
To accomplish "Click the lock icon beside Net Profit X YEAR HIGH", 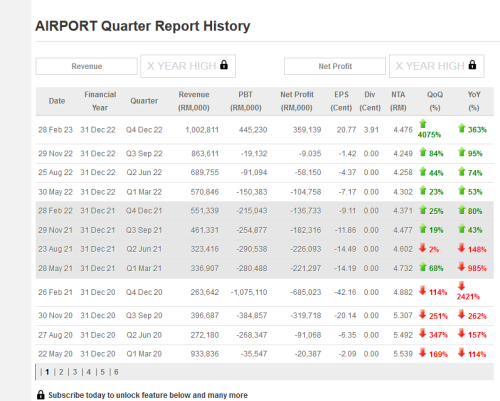I will (472, 65).
